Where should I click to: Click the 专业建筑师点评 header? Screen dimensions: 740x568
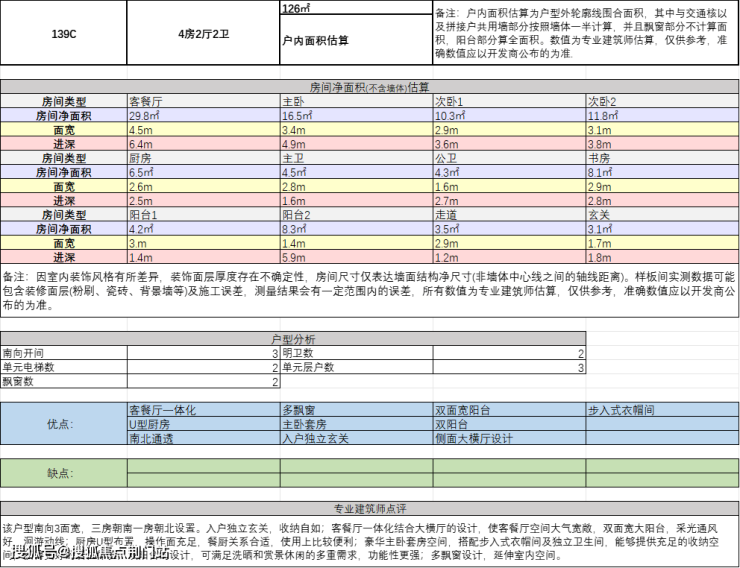(370, 509)
